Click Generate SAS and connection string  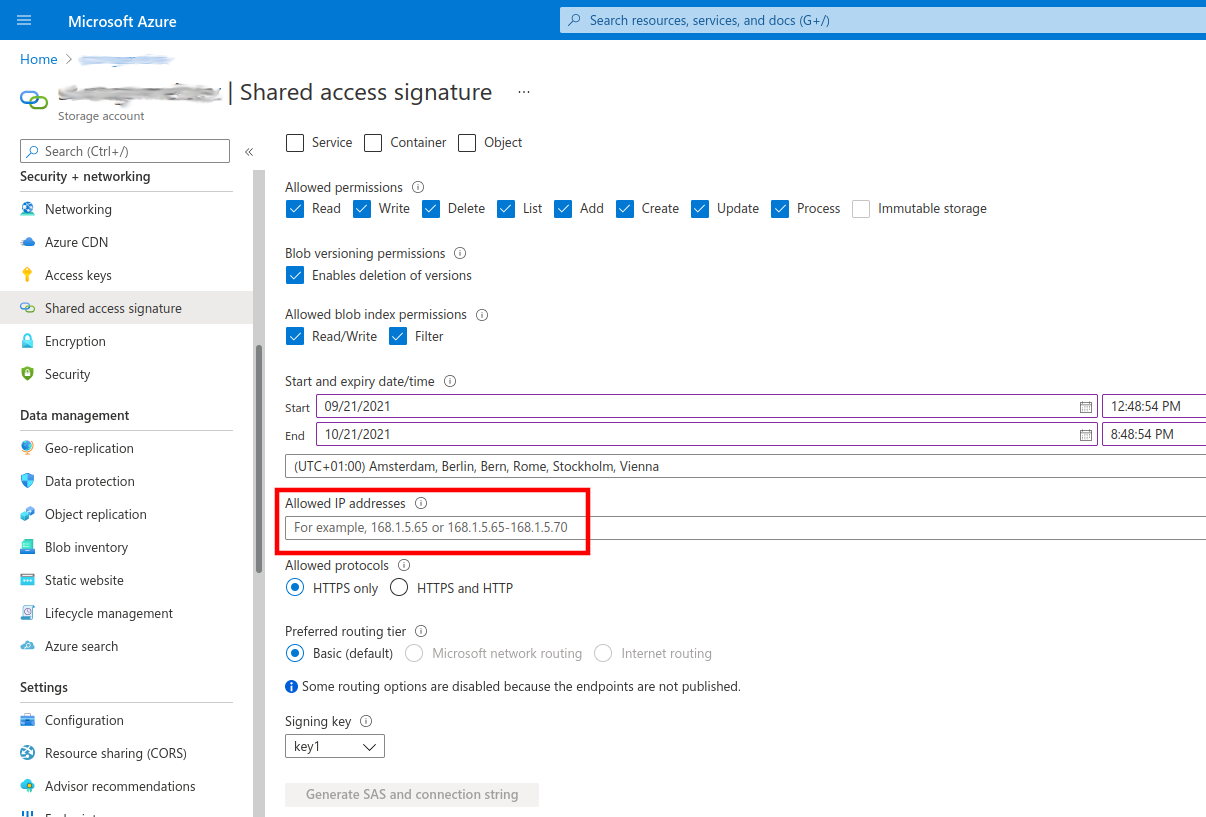pos(411,794)
